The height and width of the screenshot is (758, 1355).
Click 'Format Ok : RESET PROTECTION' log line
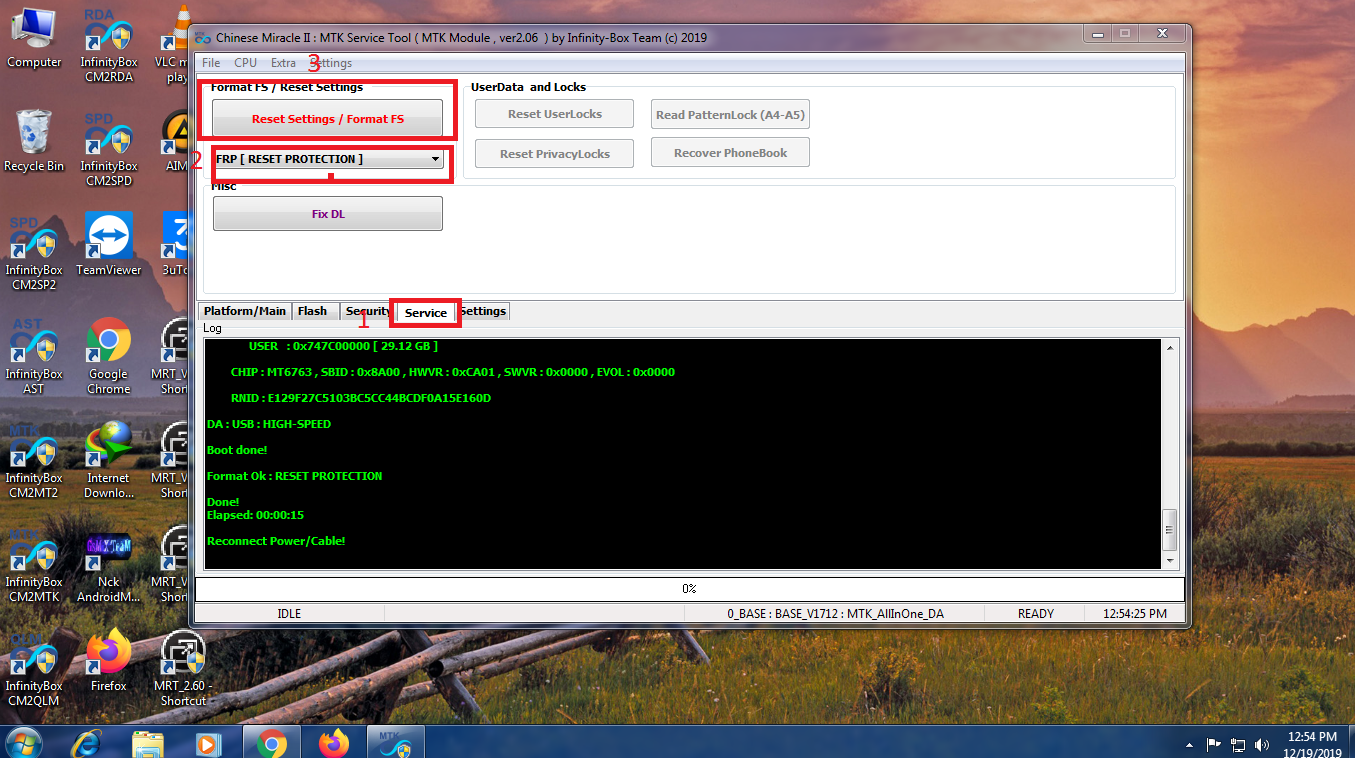point(295,476)
